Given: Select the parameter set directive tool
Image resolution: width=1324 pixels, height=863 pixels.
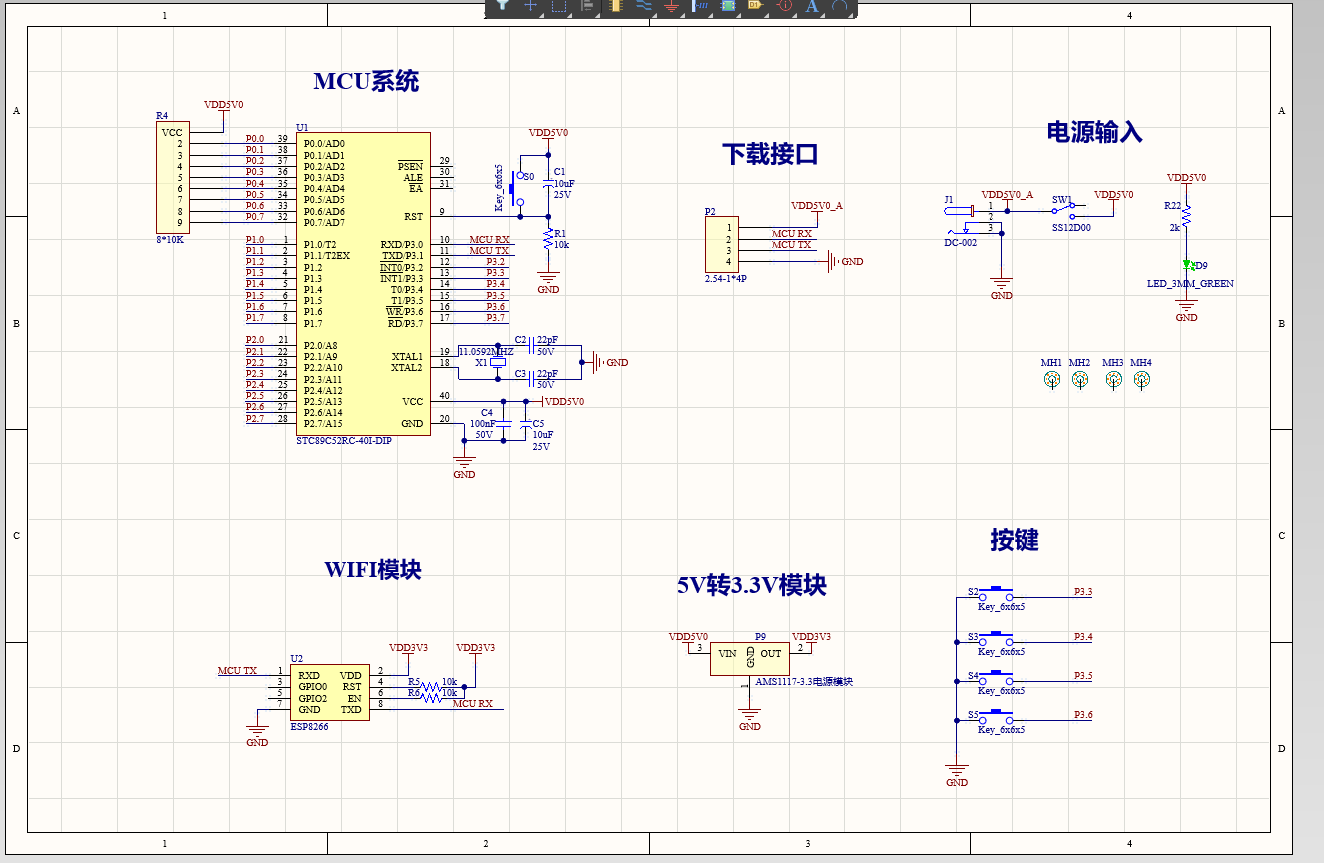Looking at the screenshot, I should coord(784,5).
